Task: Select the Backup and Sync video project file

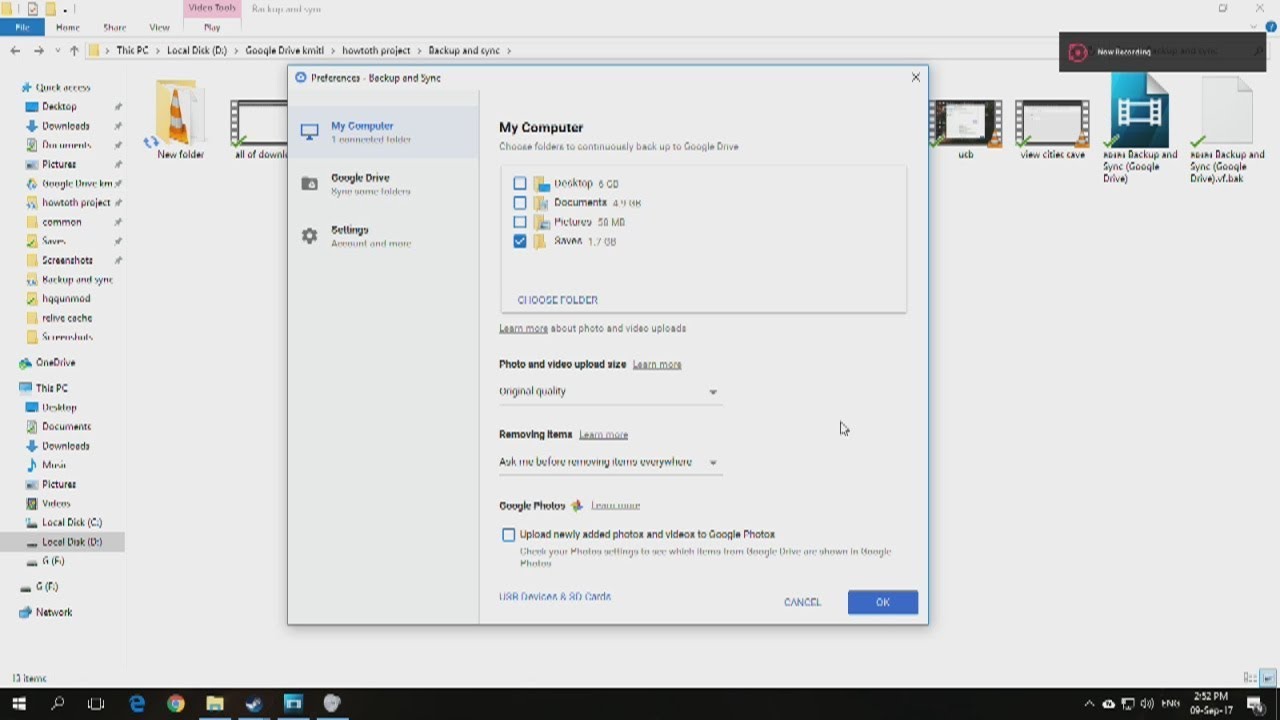Action: point(1140,130)
